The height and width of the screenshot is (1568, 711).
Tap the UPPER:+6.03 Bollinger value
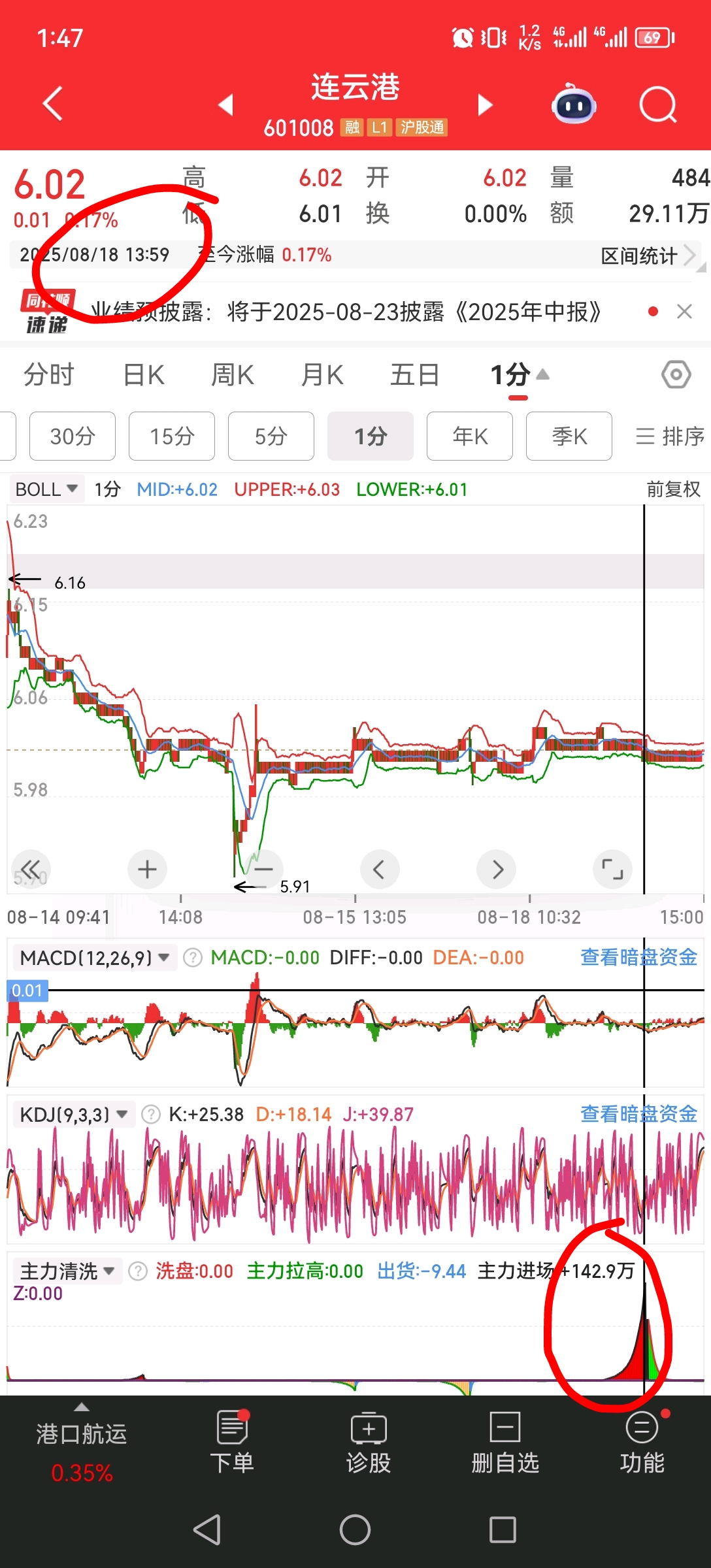click(x=287, y=489)
